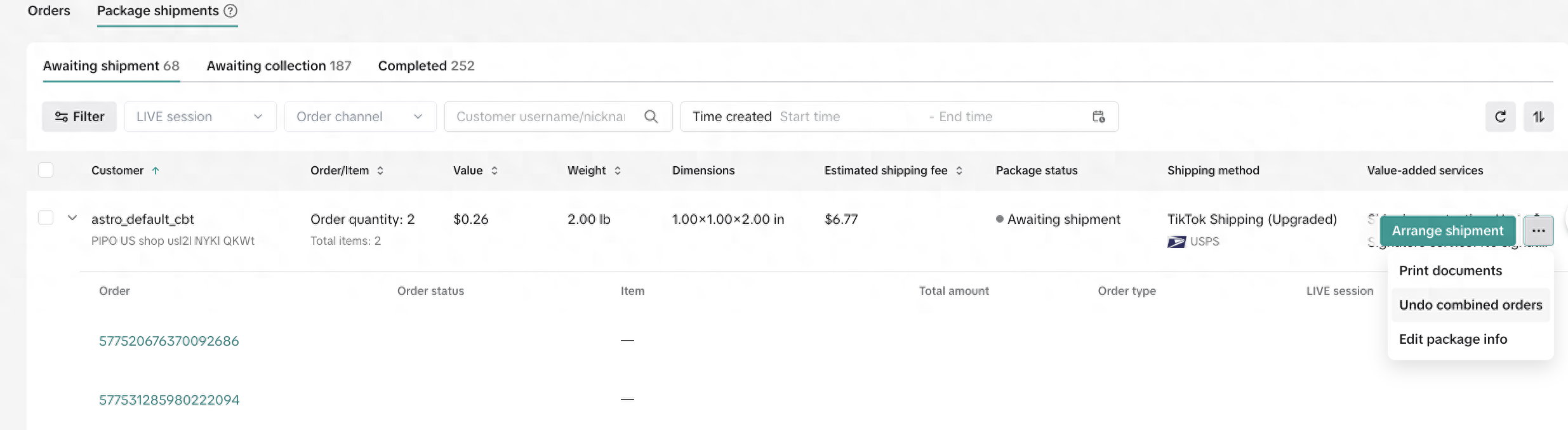Screen dimensions: 1568x430
Task: Open the LIVE session dropdown
Action: [201, 117]
